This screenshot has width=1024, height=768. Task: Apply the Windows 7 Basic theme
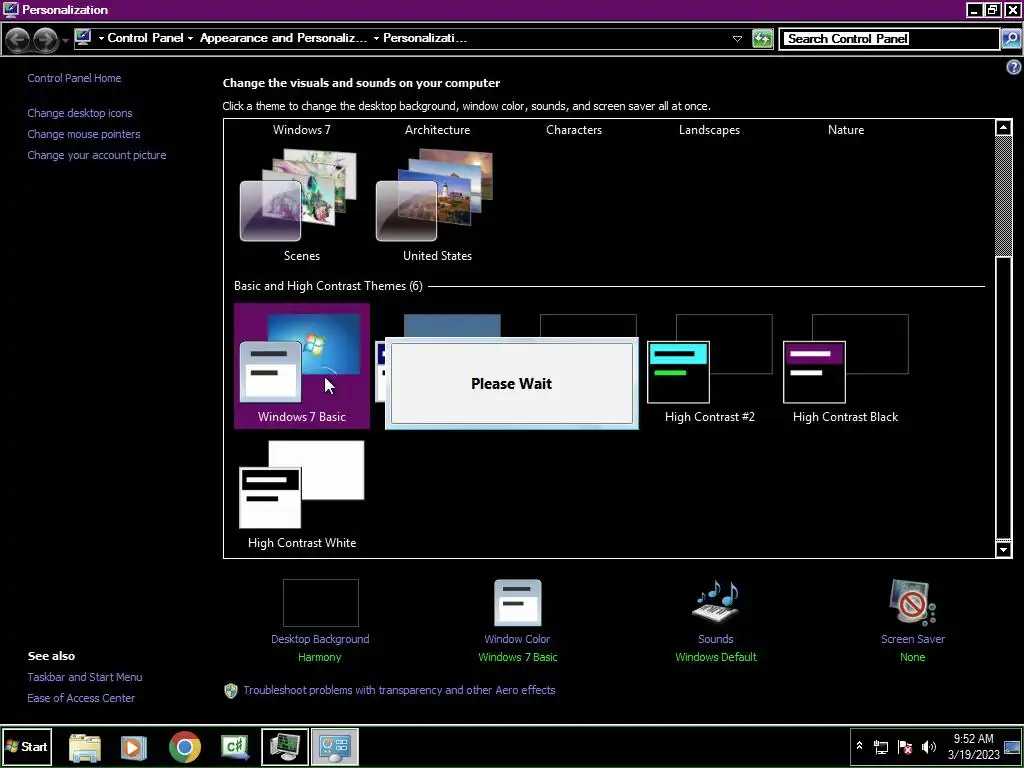[x=302, y=366]
